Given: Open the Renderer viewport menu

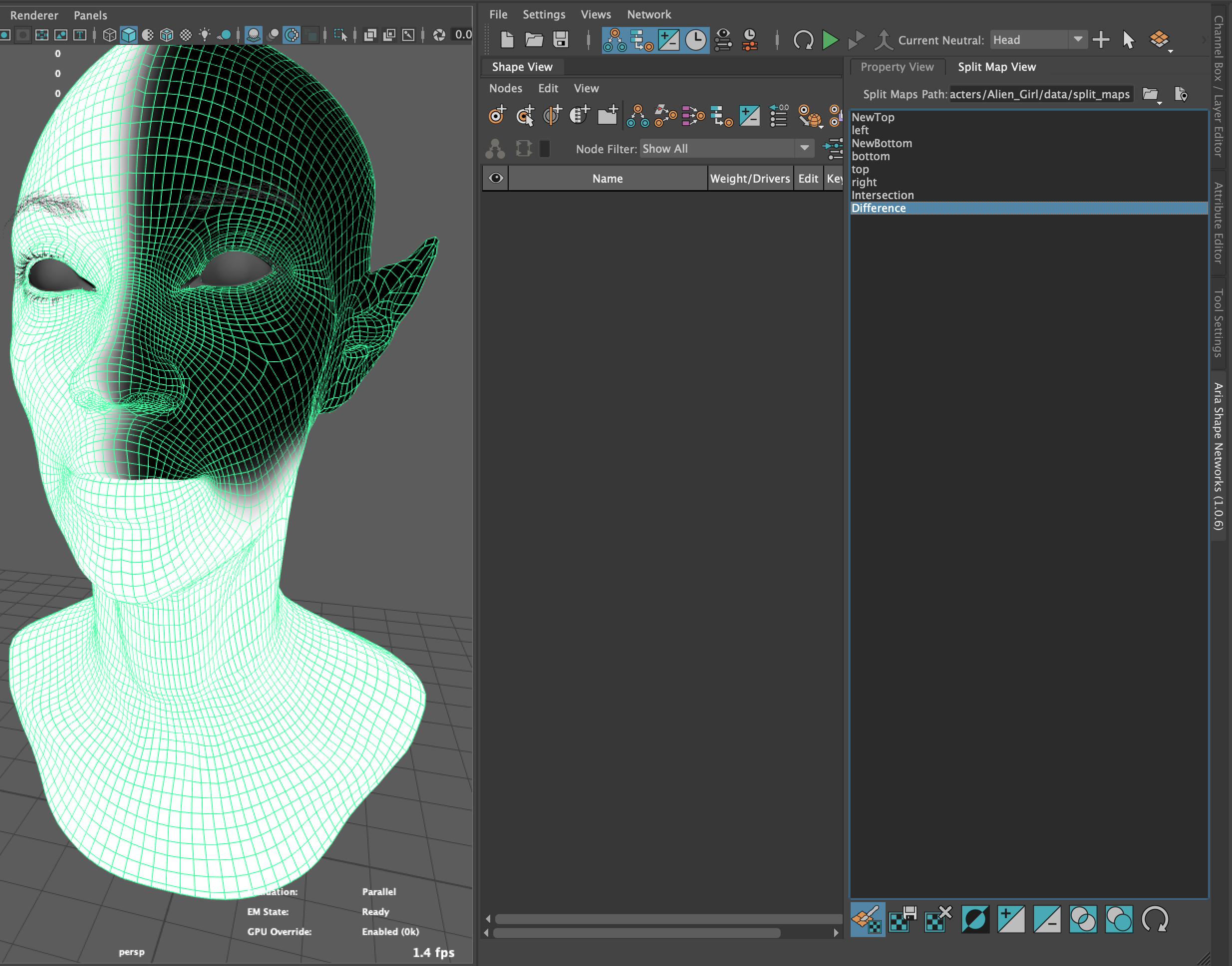Looking at the screenshot, I should 34,15.
